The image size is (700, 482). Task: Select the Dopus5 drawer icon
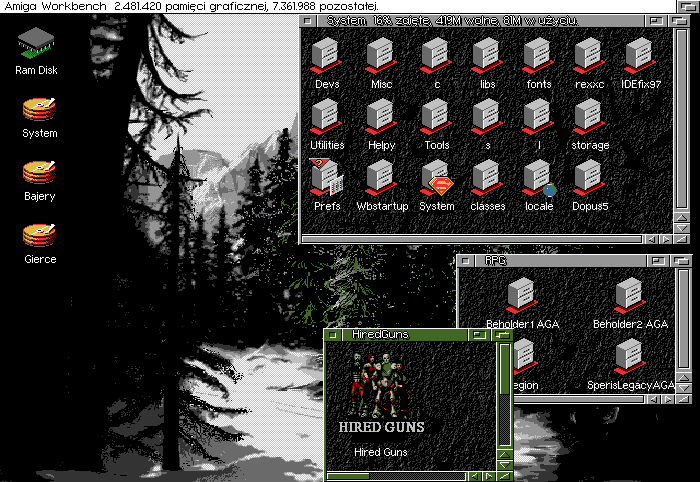pos(589,185)
